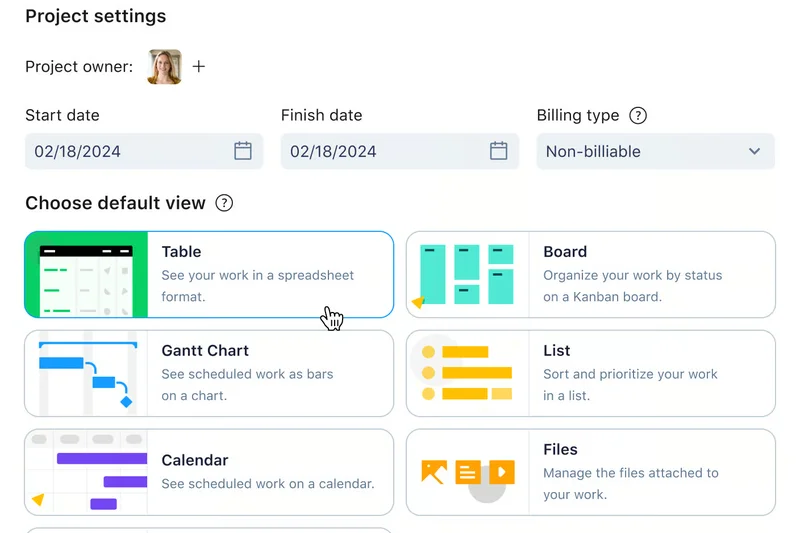
Task: Click the Table view spreadsheet icon
Action: pos(86,274)
